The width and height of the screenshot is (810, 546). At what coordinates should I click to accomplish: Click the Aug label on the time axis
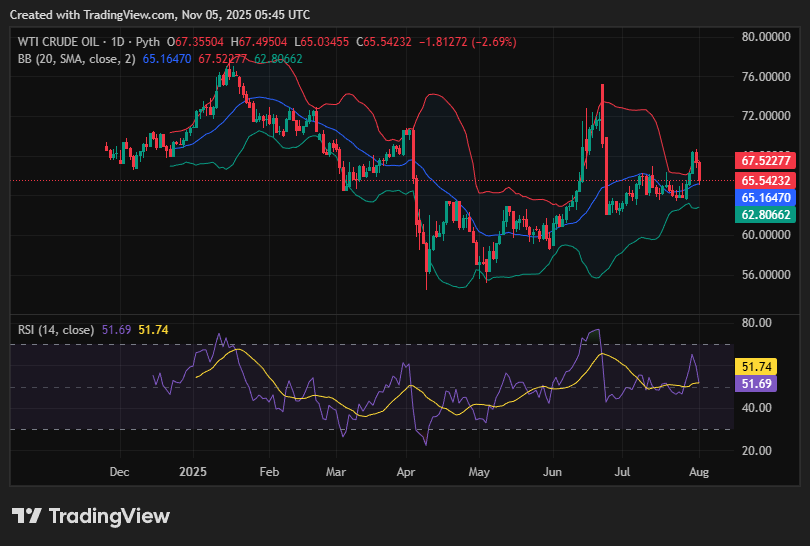699,470
